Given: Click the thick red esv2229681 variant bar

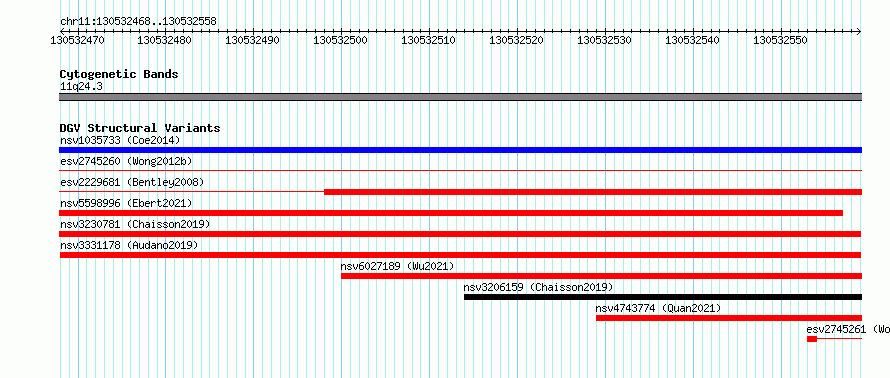Looking at the screenshot, I should [x=593, y=192].
